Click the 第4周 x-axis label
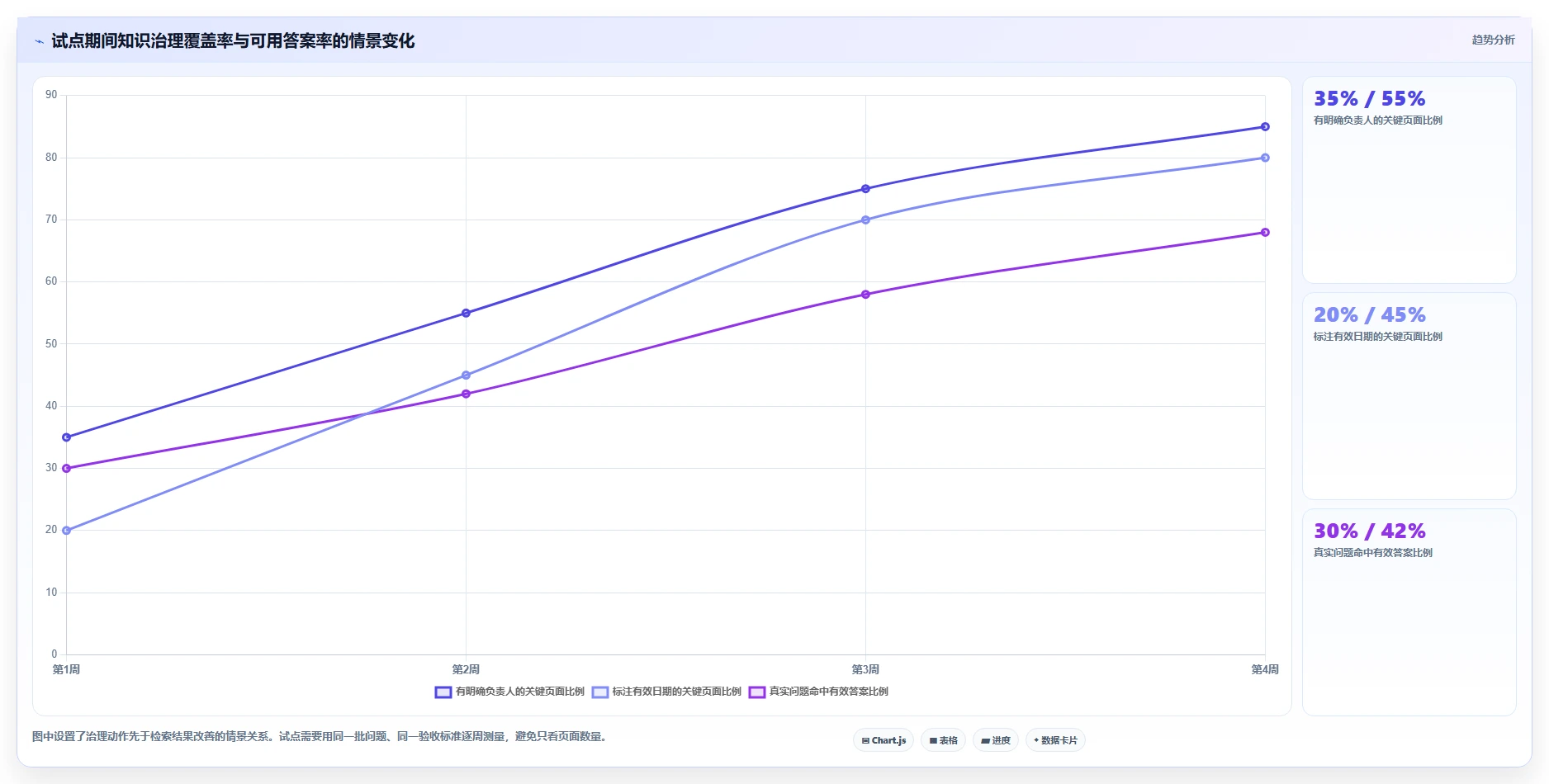 pyautogui.click(x=1265, y=669)
